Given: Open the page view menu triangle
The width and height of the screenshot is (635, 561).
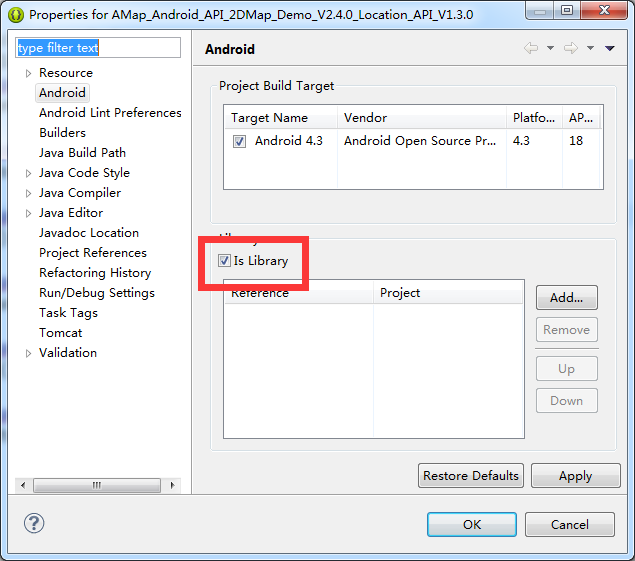Looking at the screenshot, I should [x=610, y=48].
